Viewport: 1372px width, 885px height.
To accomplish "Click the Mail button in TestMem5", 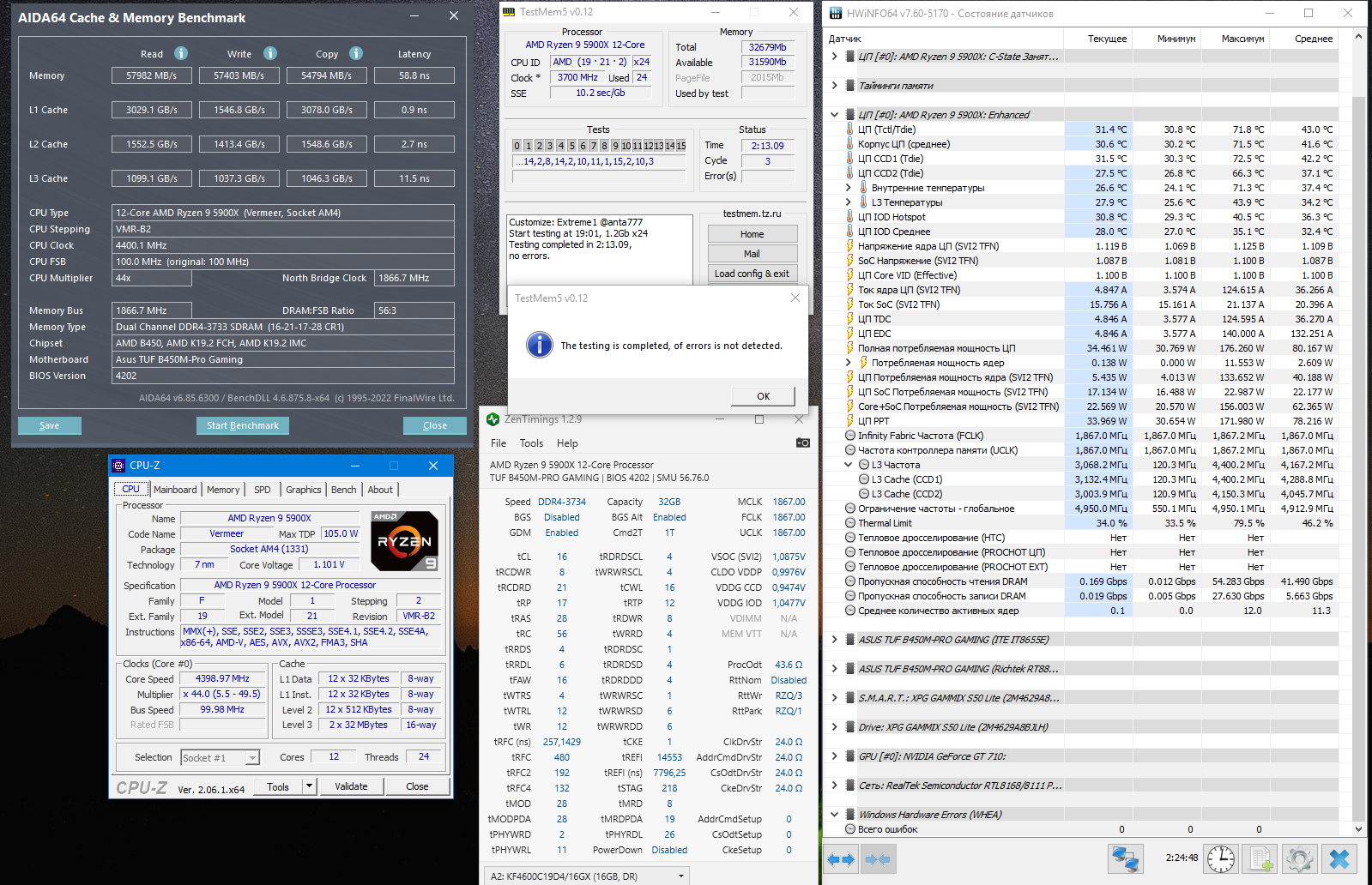I will tap(752, 254).
